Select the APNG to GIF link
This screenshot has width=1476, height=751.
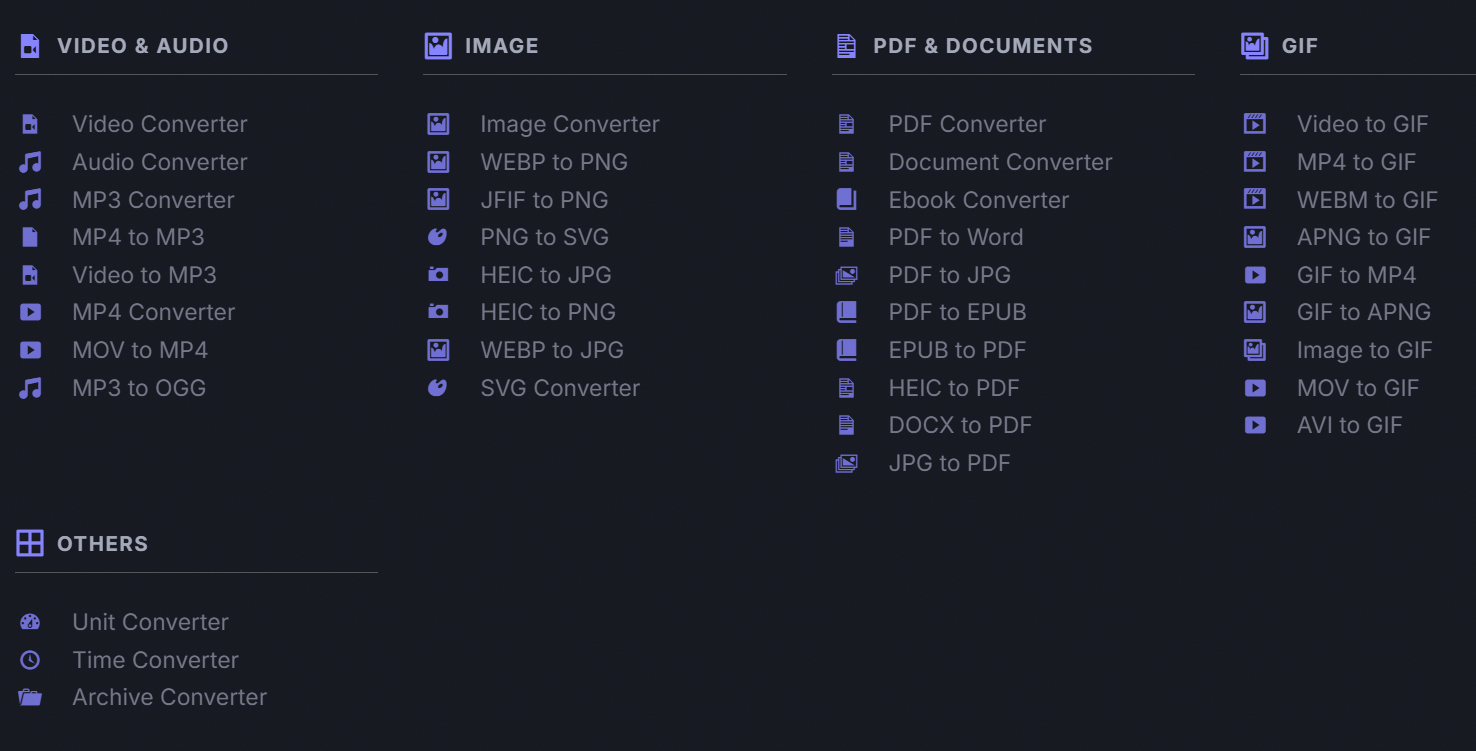(1363, 237)
